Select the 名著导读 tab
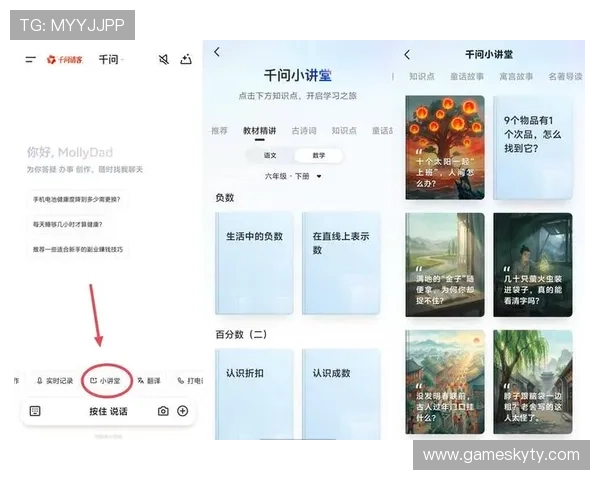 [x=565, y=77]
